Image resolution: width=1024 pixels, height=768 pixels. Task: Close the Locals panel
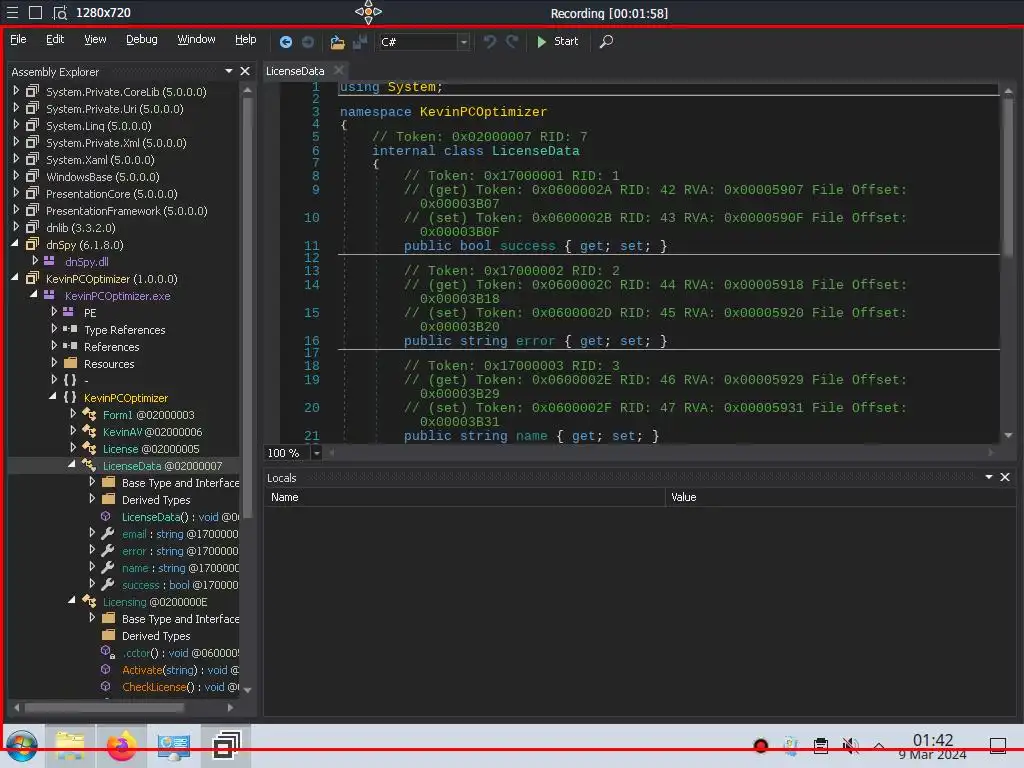click(x=1005, y=477)
